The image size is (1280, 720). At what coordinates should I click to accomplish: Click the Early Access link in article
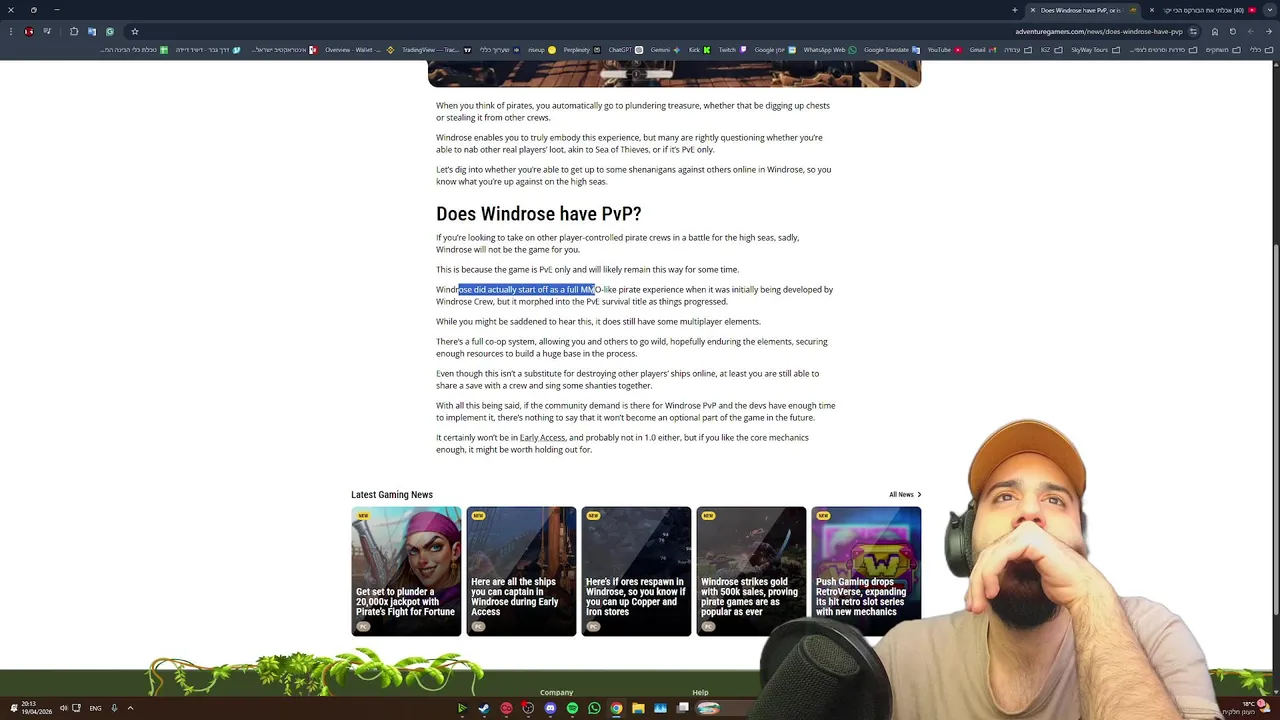(x=542, y=438)
